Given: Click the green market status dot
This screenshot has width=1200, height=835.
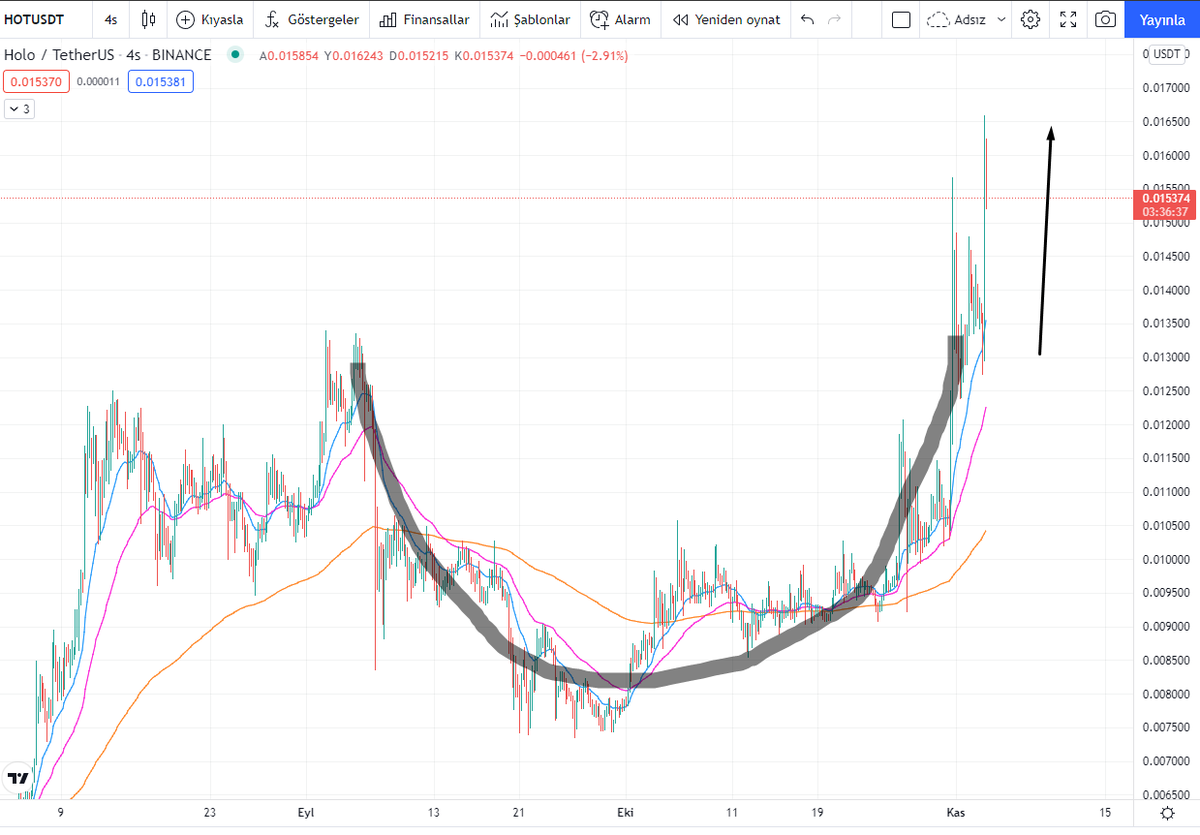Looking at the screenshot, I should click(x=235, y=55).
